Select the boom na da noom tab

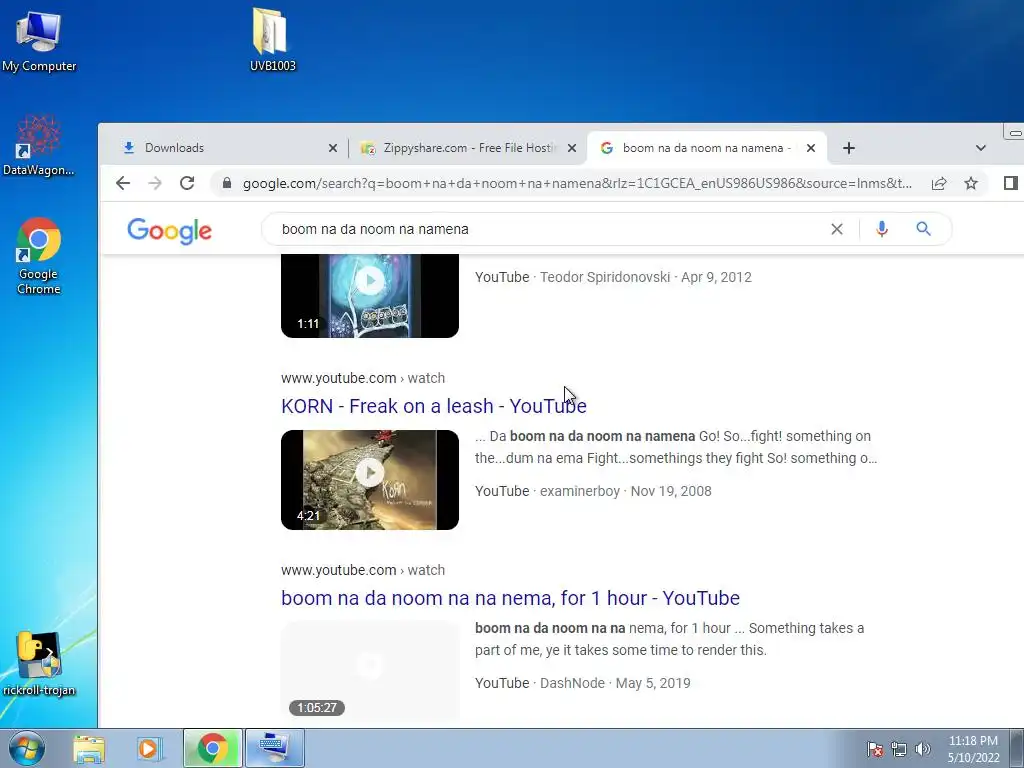click(705, 148)
